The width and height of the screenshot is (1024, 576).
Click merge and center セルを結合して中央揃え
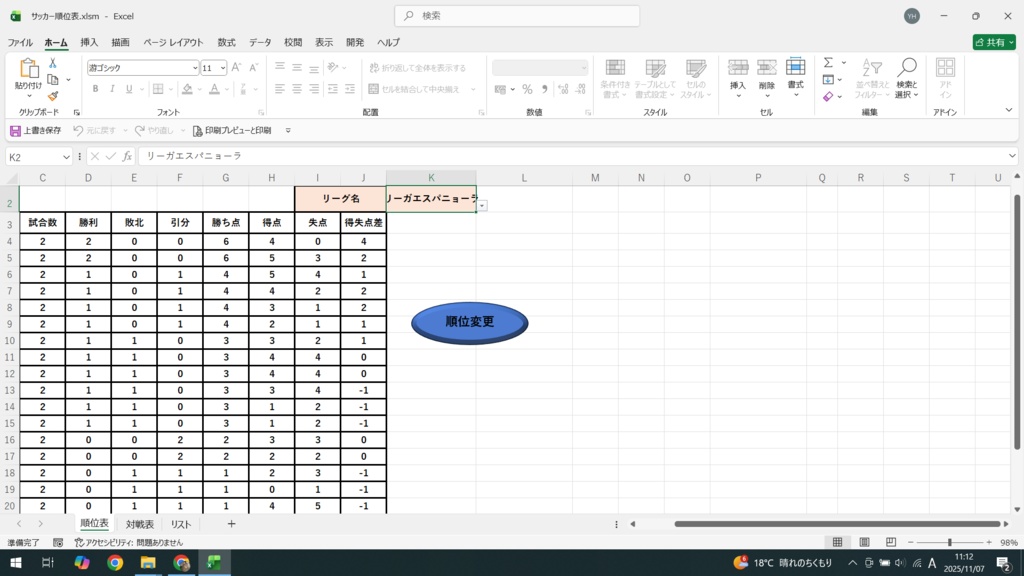tap(414, 89)
